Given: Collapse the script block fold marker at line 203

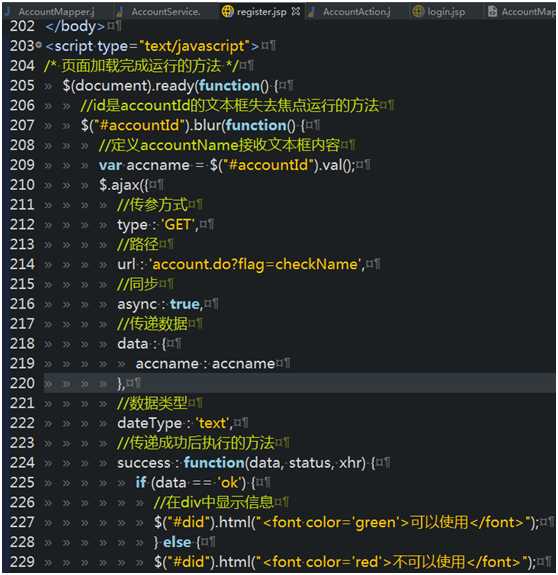Looking at the screenshot, I should coord(39,45).
